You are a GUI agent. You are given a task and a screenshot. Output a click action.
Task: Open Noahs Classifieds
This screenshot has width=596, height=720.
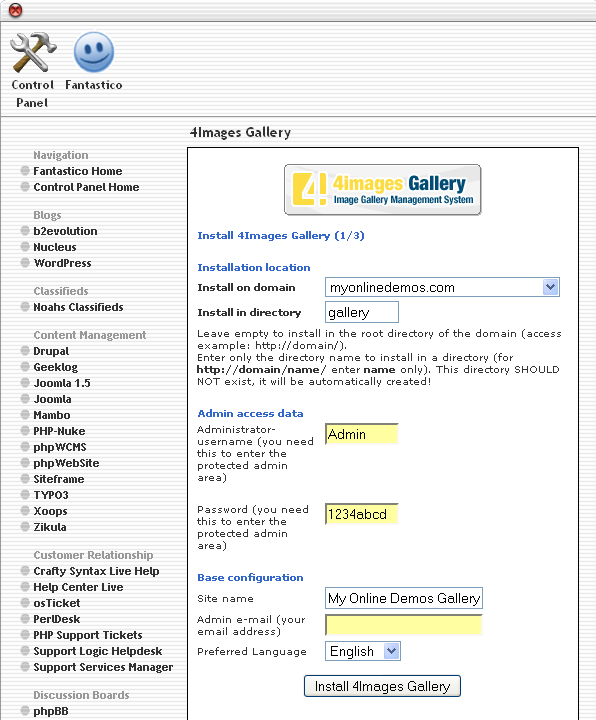[78, 307]
